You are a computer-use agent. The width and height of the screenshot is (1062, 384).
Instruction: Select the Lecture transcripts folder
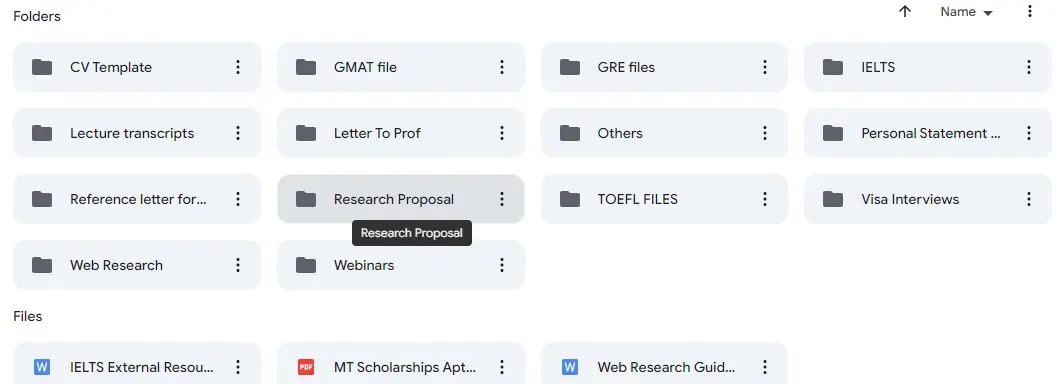tap(137, 133)
